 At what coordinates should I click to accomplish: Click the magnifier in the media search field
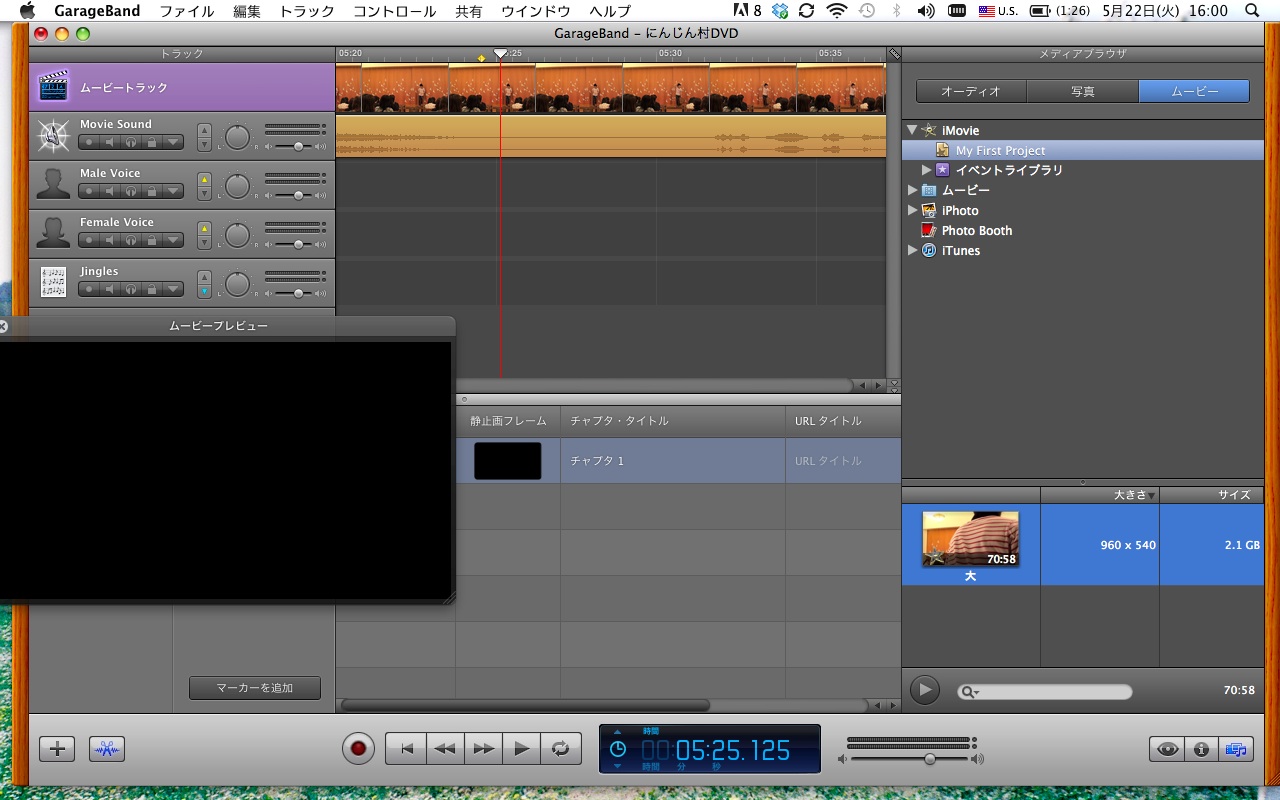pyautogui.click(x=968, y=692)
